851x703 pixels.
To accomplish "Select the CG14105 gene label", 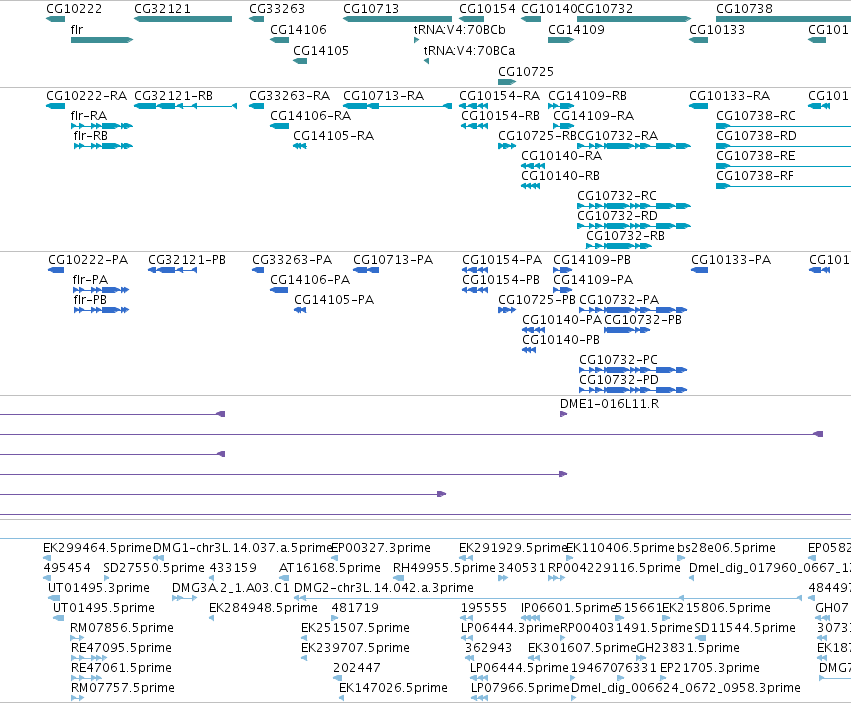I will (x=321, y=50).
